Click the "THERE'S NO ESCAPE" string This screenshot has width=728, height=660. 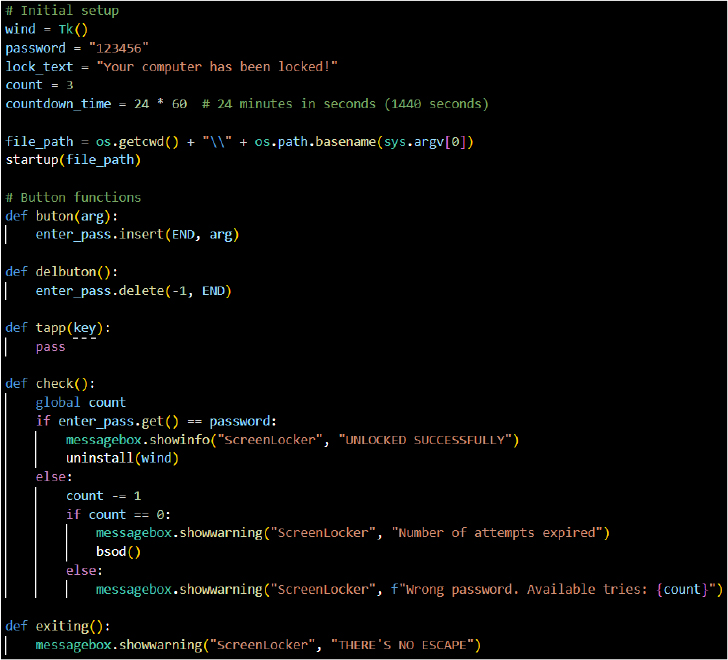pos(403,645)
